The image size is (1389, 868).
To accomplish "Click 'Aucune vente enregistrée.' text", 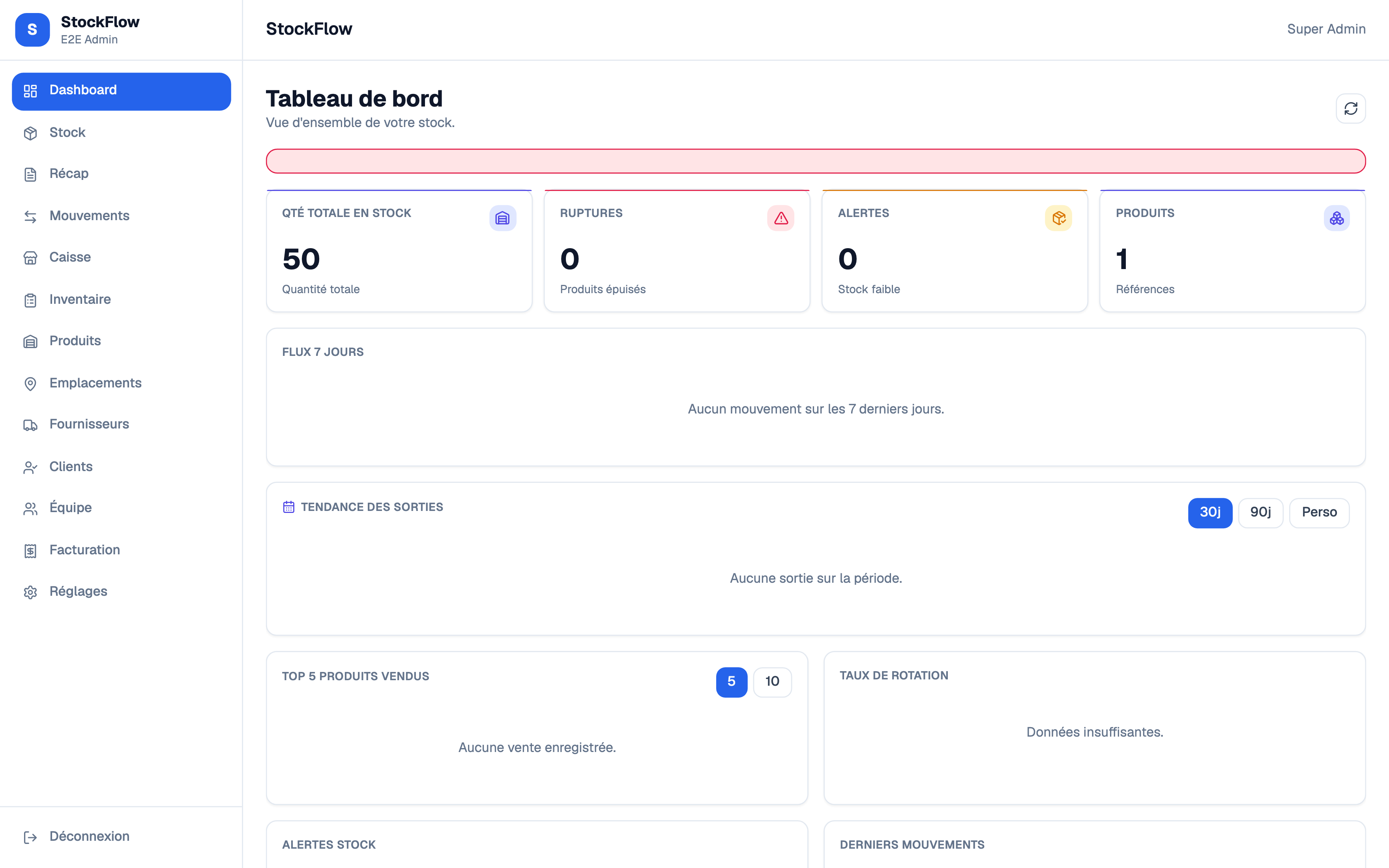I will tap(537, 748).
